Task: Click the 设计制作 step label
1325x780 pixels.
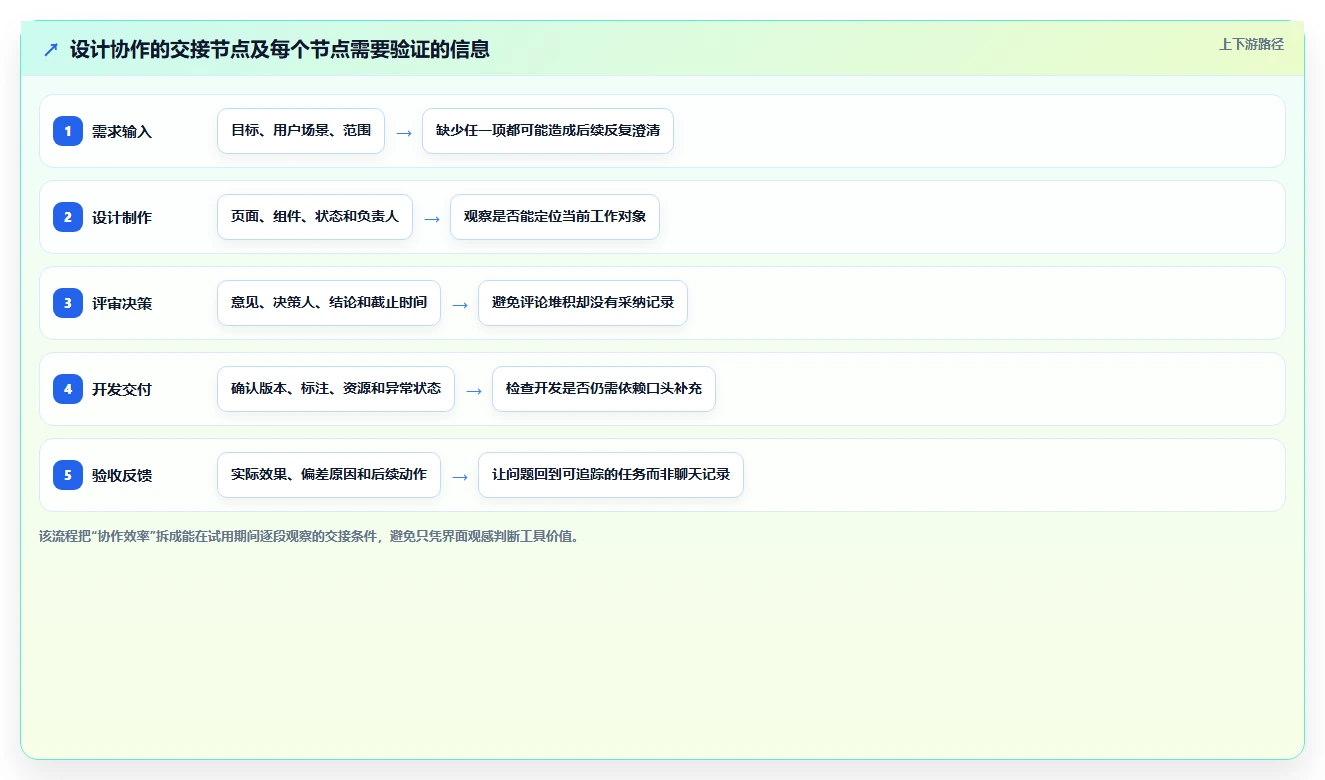Action: click(x=122, y=217)
